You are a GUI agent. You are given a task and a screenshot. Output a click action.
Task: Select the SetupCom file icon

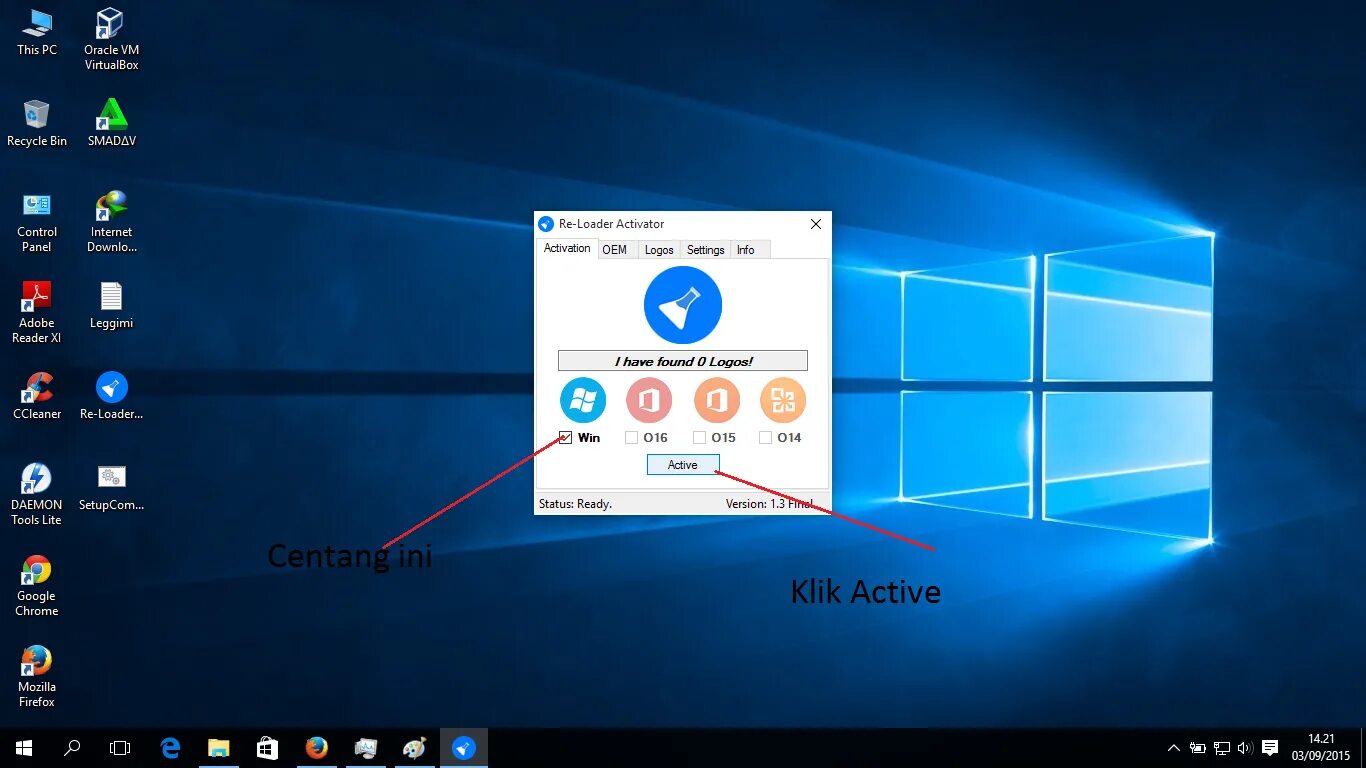point(111,487)
